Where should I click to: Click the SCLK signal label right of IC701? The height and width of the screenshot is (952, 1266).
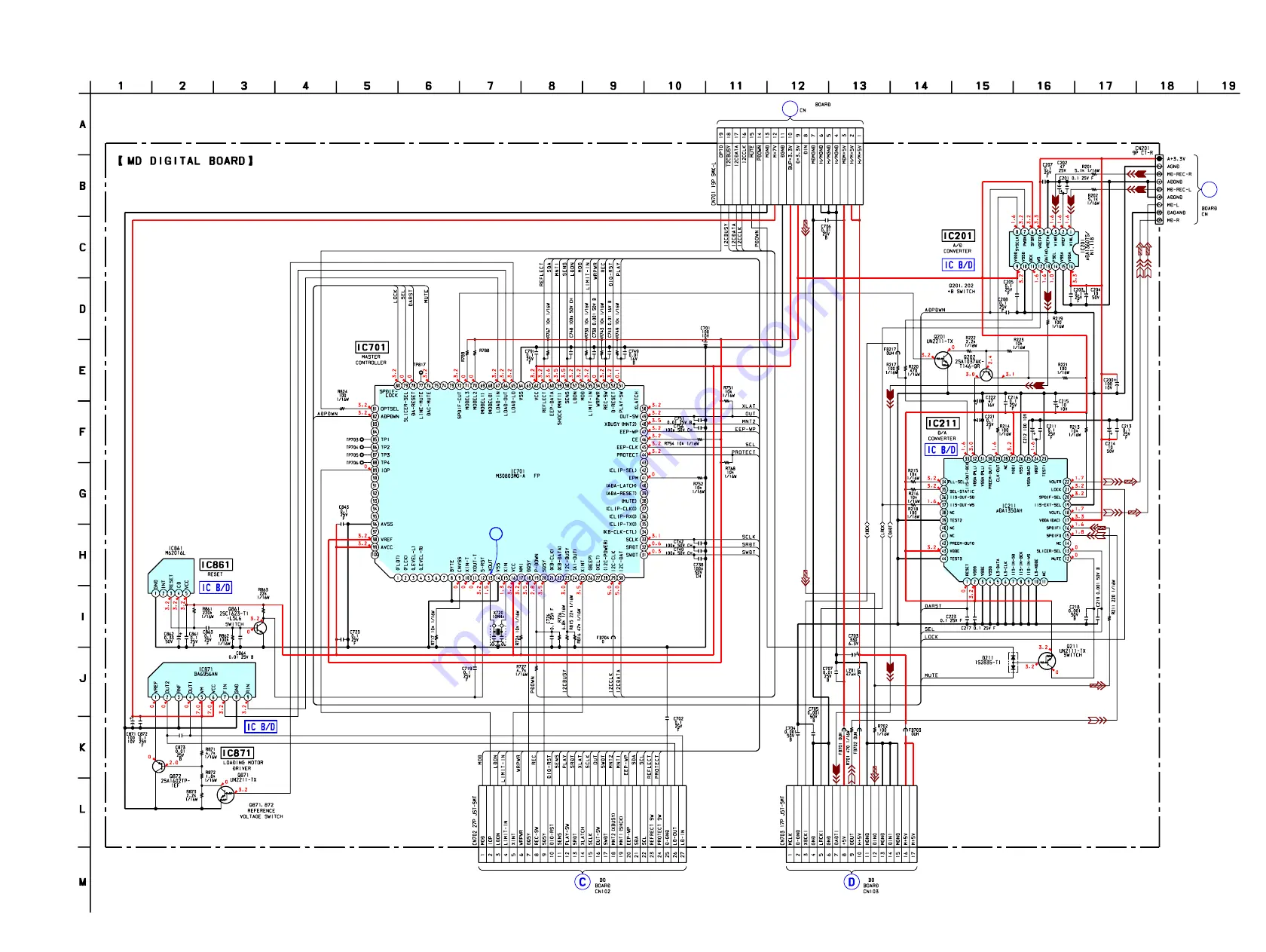(748, 537)
